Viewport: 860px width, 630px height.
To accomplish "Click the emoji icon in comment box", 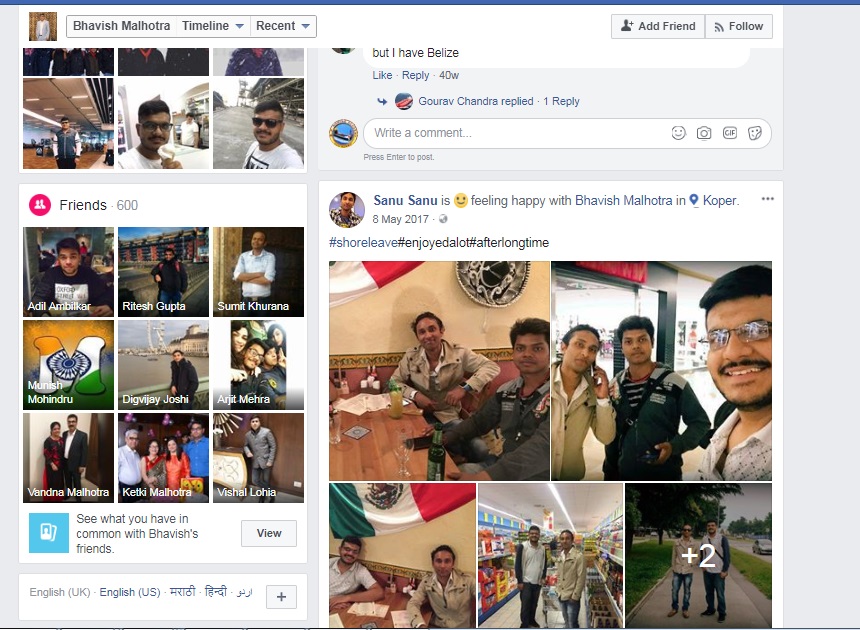I will [678, 133].
